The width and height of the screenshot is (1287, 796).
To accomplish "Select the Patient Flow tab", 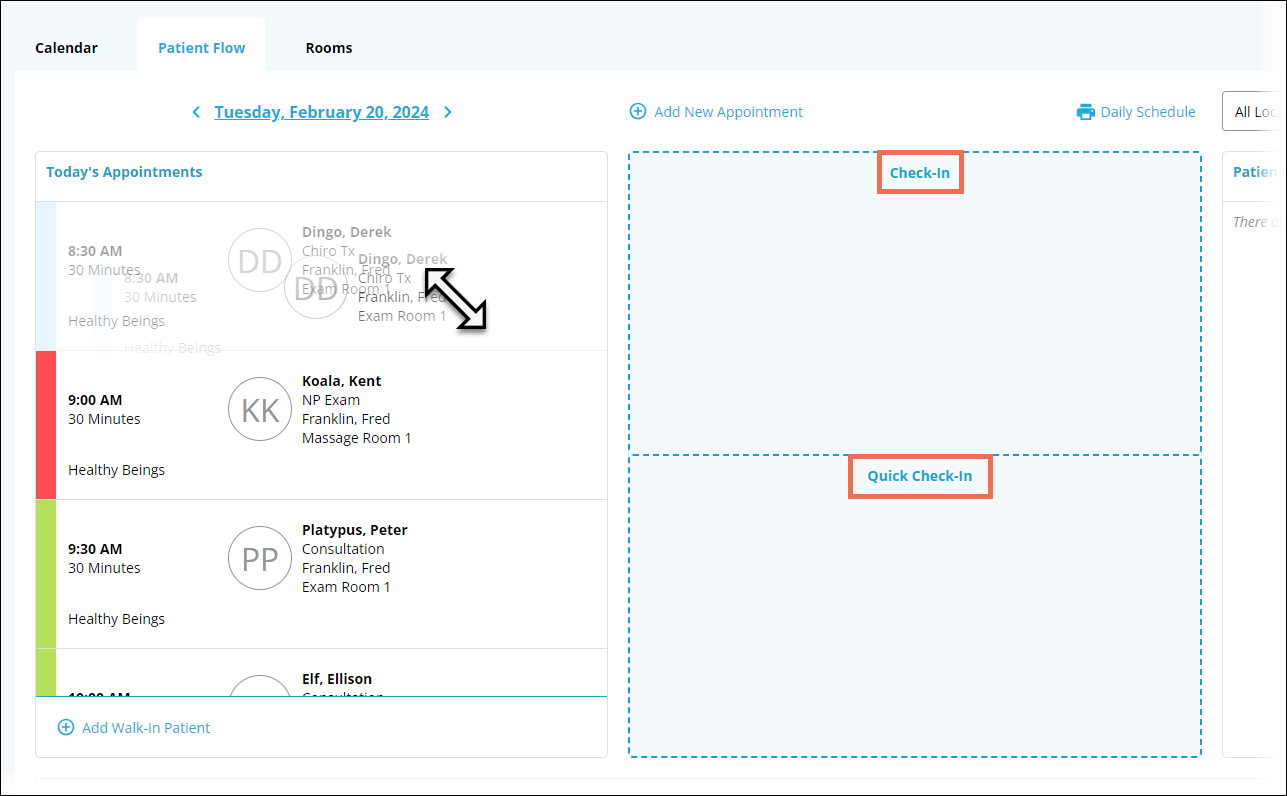I will coord(201,48).
